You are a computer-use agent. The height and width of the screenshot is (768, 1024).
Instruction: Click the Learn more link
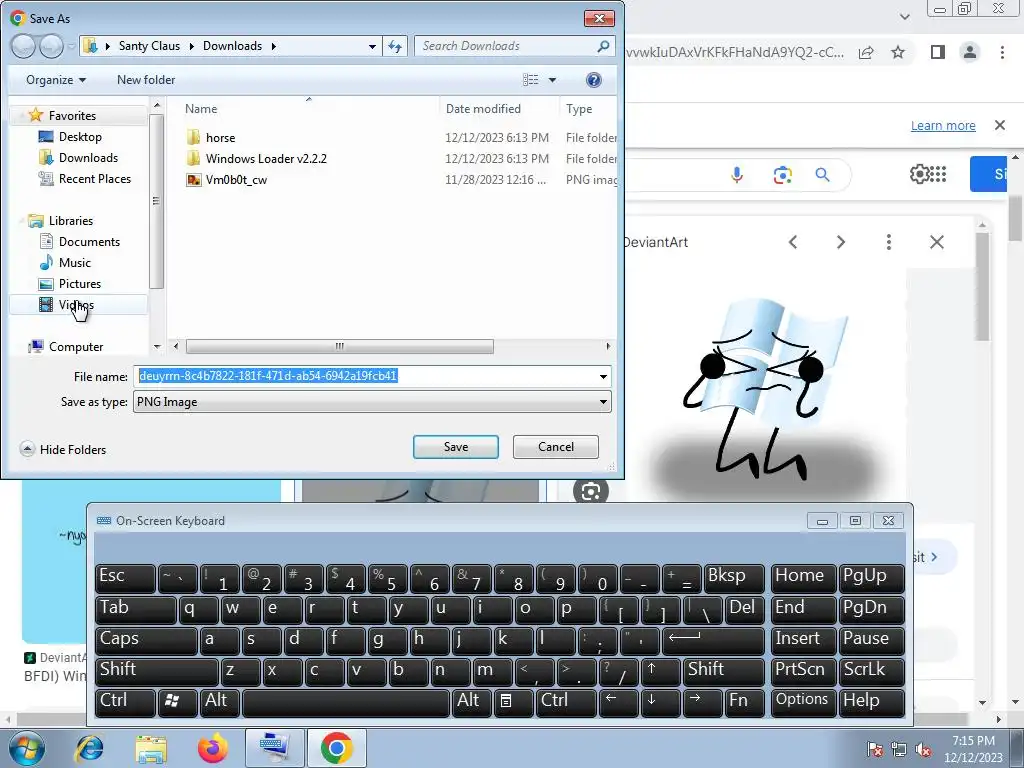pos(943,125)
